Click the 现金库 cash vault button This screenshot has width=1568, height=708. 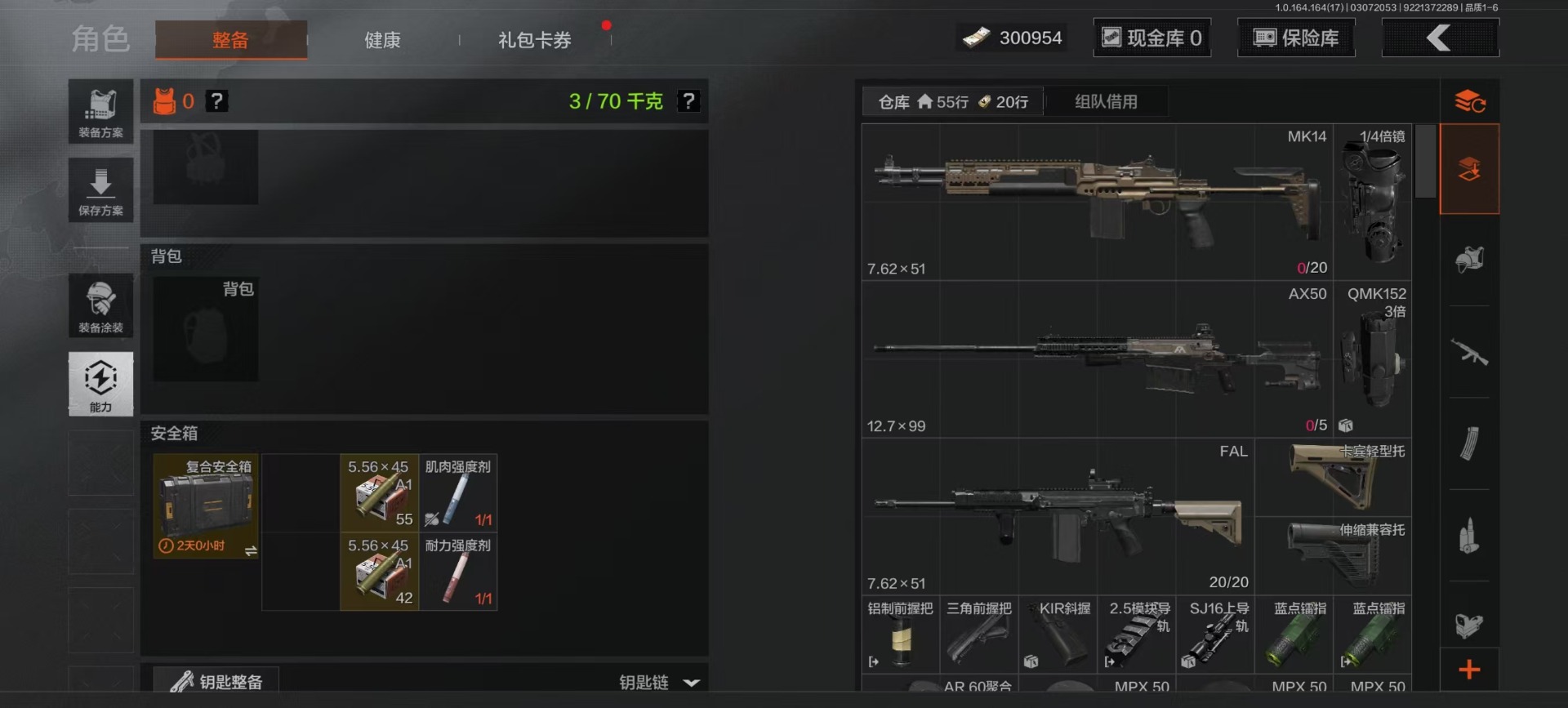1152,38
